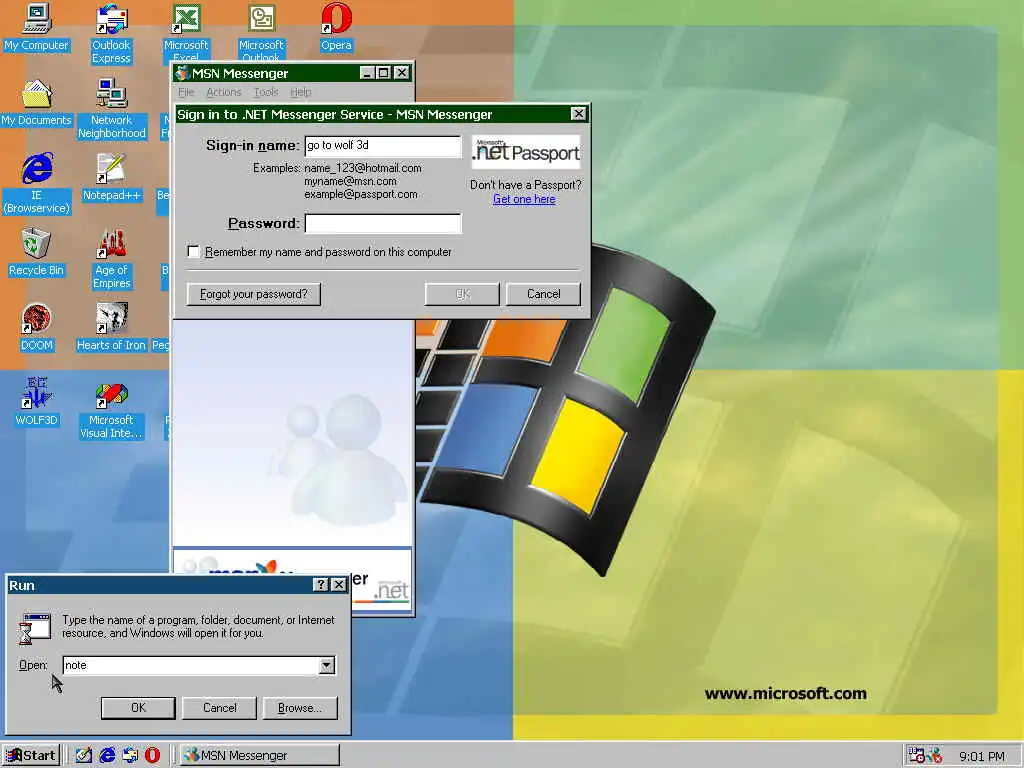Launch Microsoft Outlook desktop shortcut

tap(261, 33)
